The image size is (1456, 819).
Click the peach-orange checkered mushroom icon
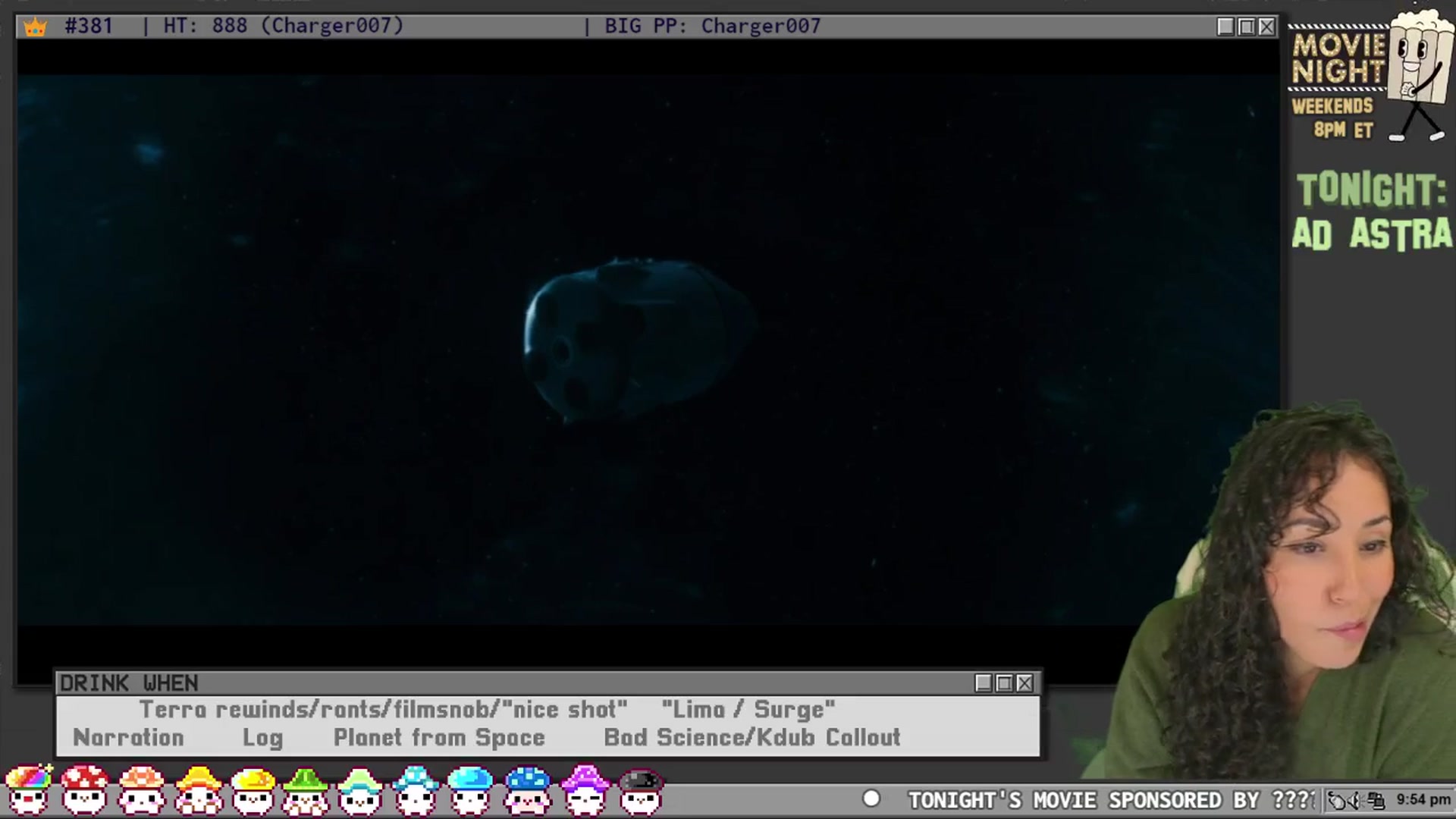[142, 790]
